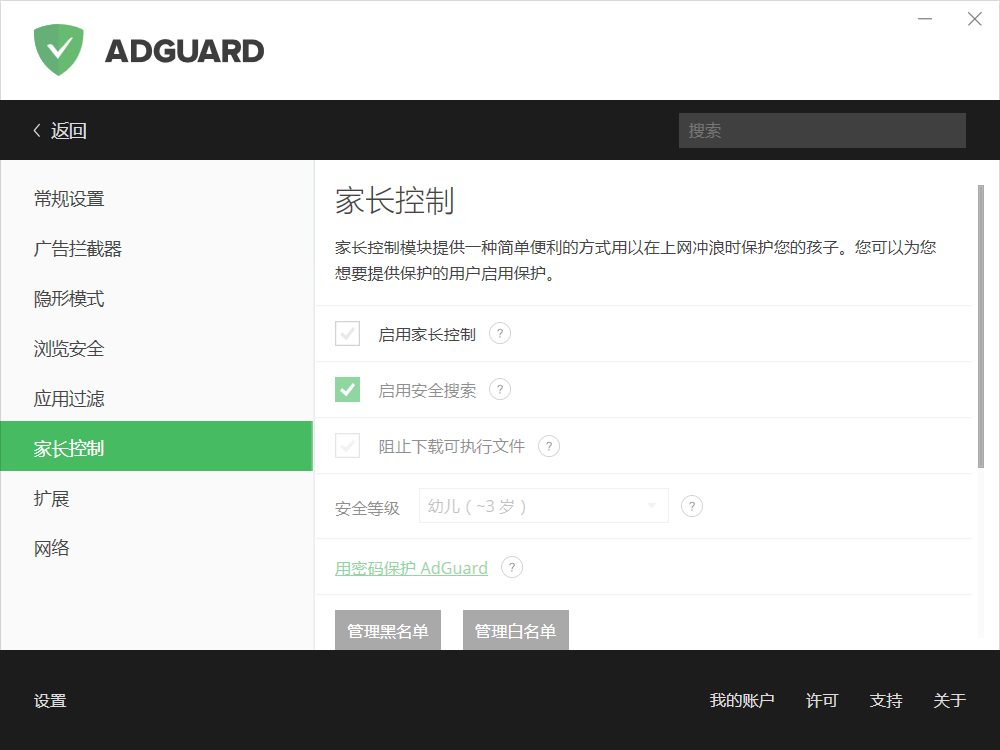Focus the 搜索 input field
Viewport: 1000px width, 750px height.
[x=822, y=131]
